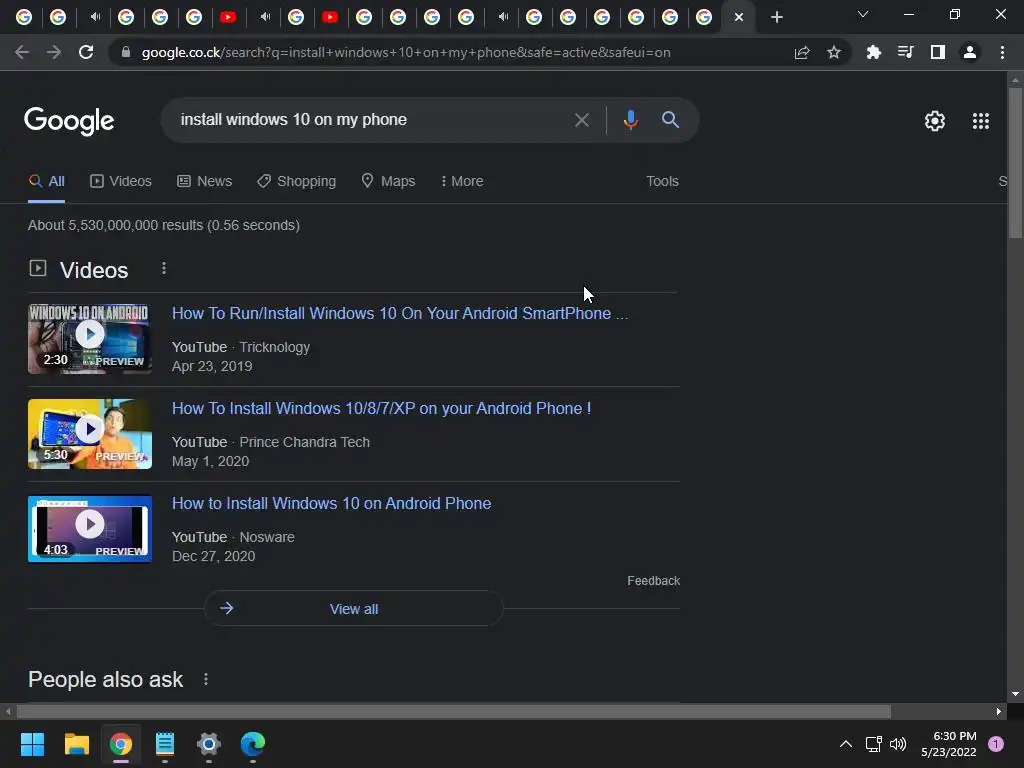Switch to Videos results tab
The height and width of the screenshot is (768, 1024).
coord(121,181)
